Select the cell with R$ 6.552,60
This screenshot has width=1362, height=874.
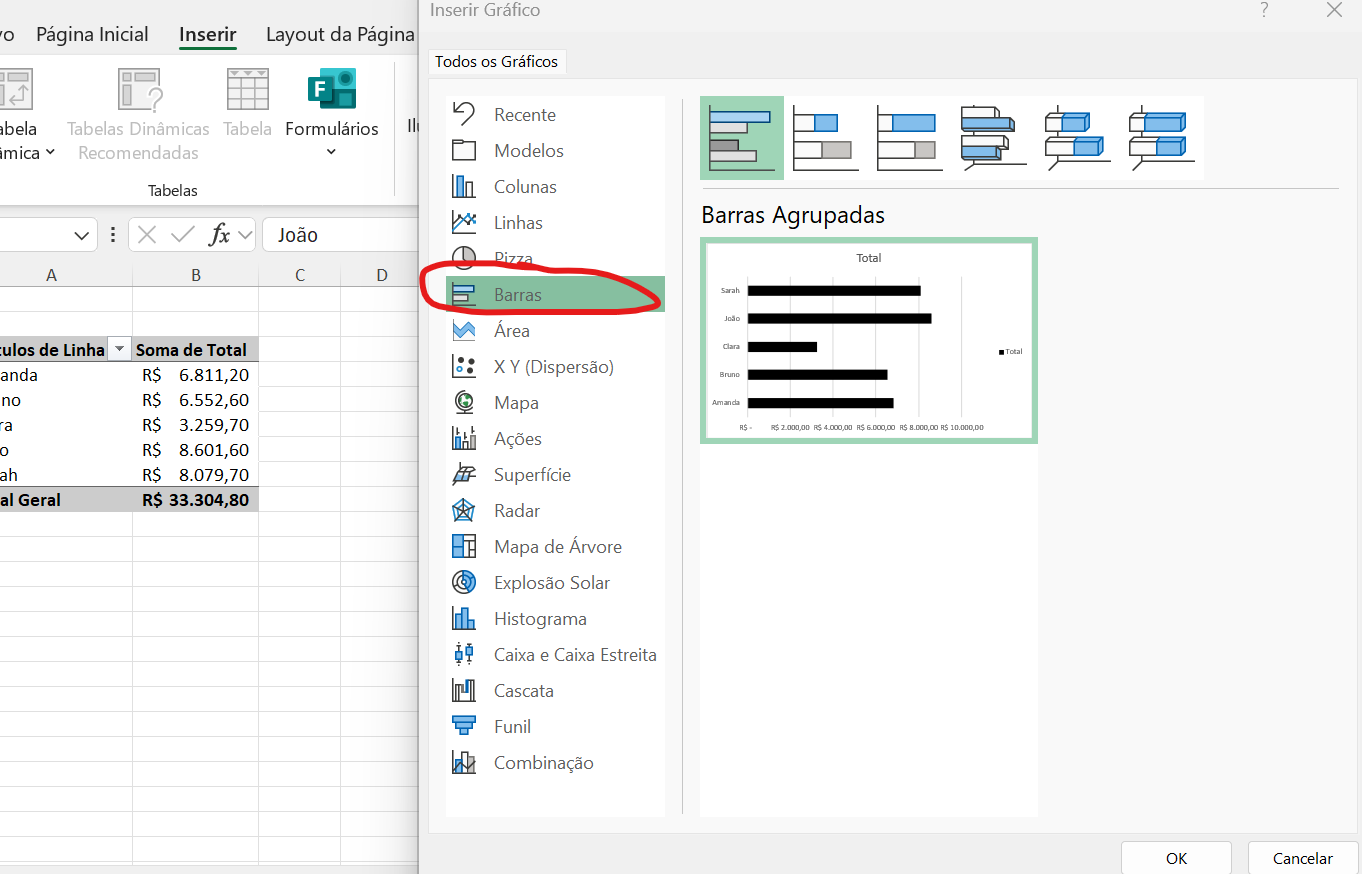(x=196, y=400)
